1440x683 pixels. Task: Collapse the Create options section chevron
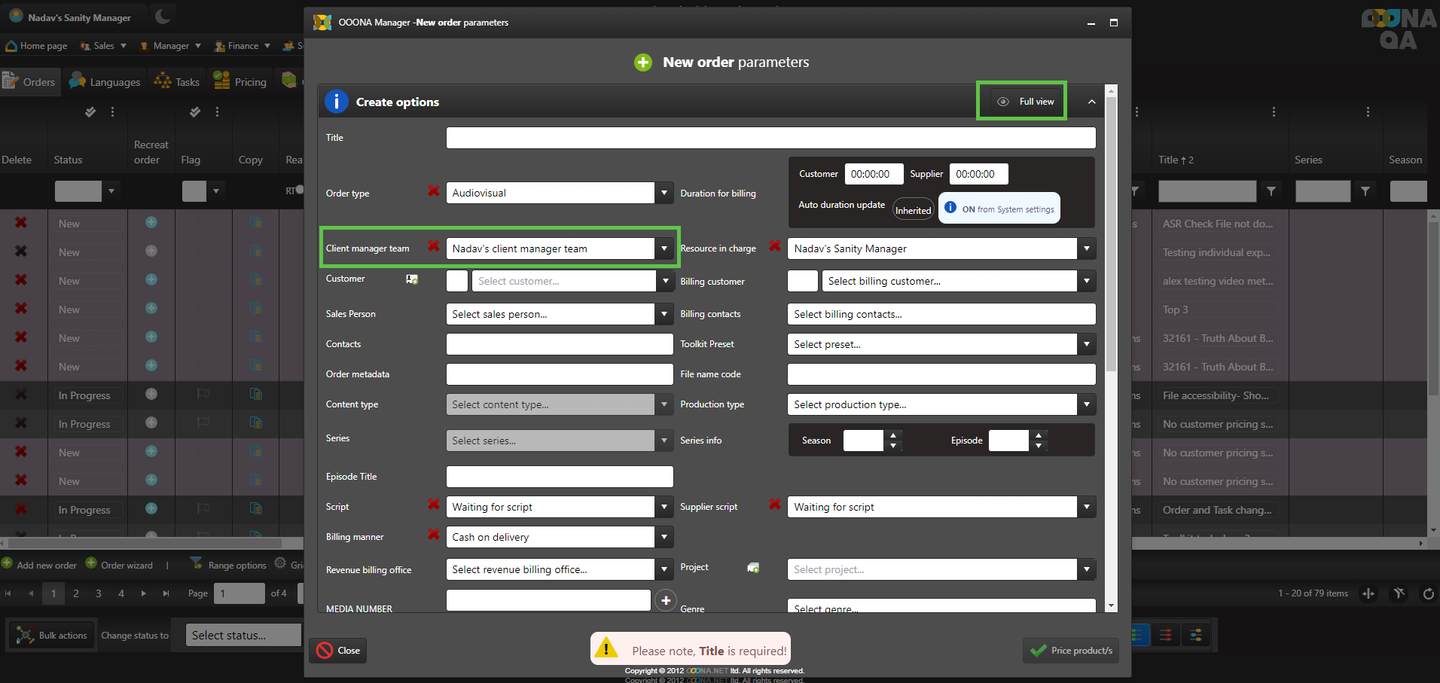point(1092,102)
